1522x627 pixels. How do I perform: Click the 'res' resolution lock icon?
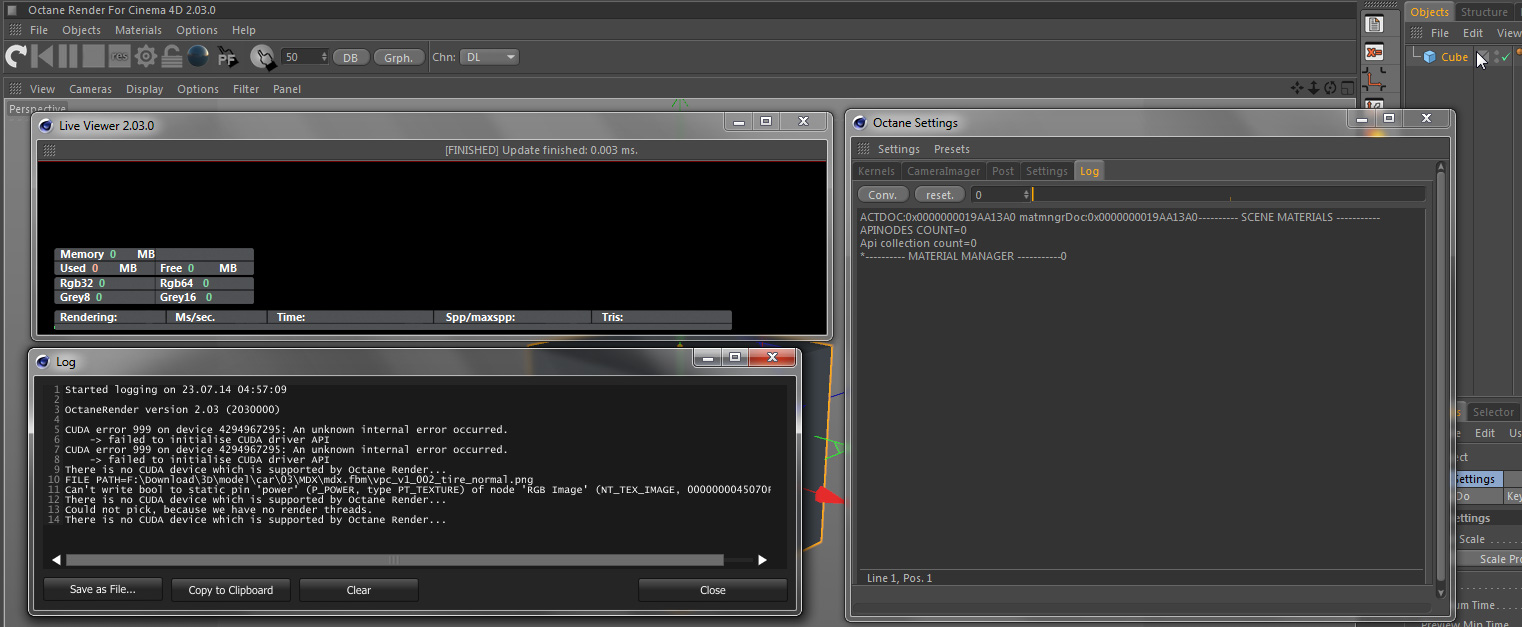120,57
